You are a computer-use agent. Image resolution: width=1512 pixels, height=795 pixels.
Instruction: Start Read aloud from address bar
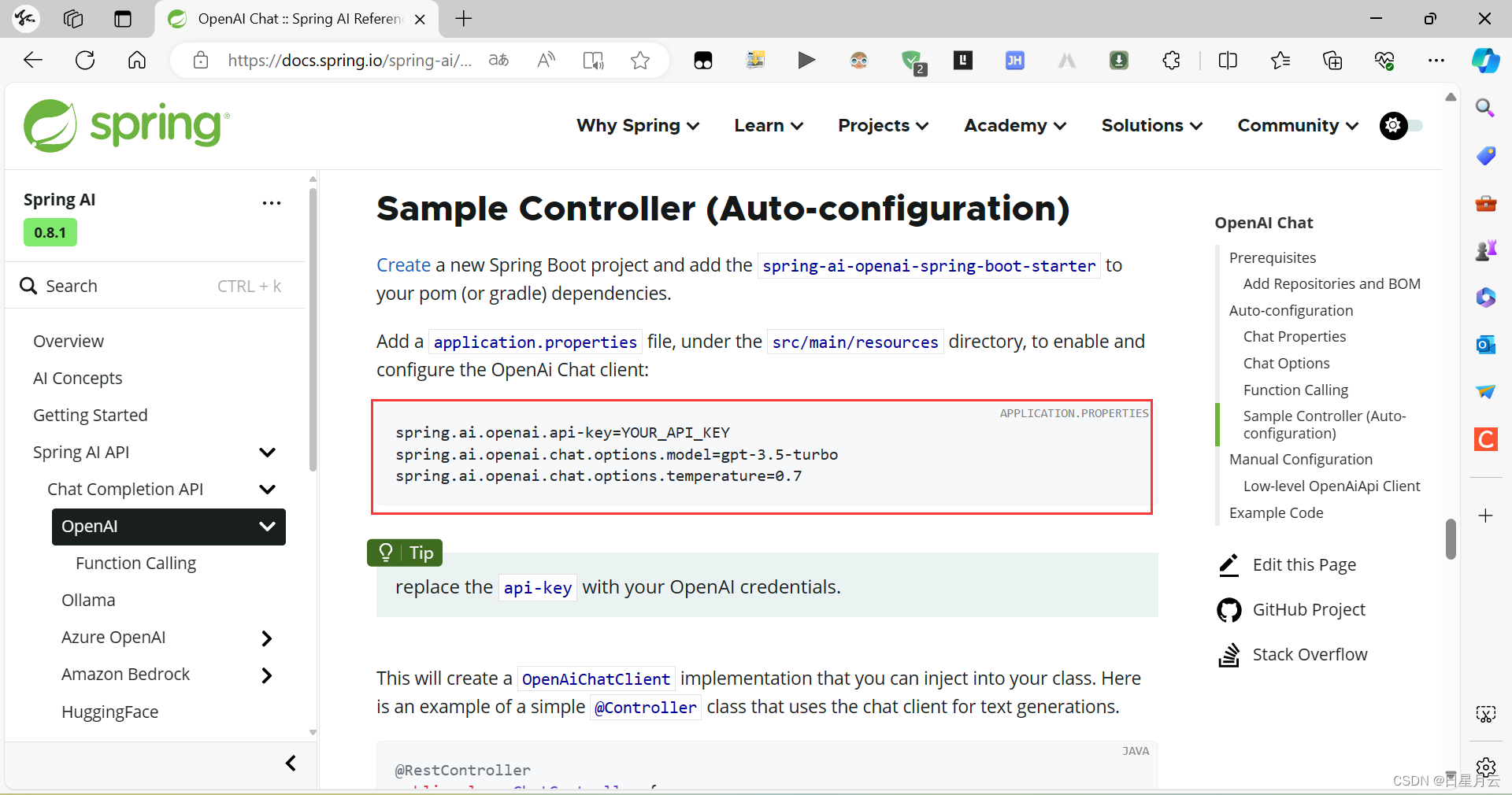[546, 60]
